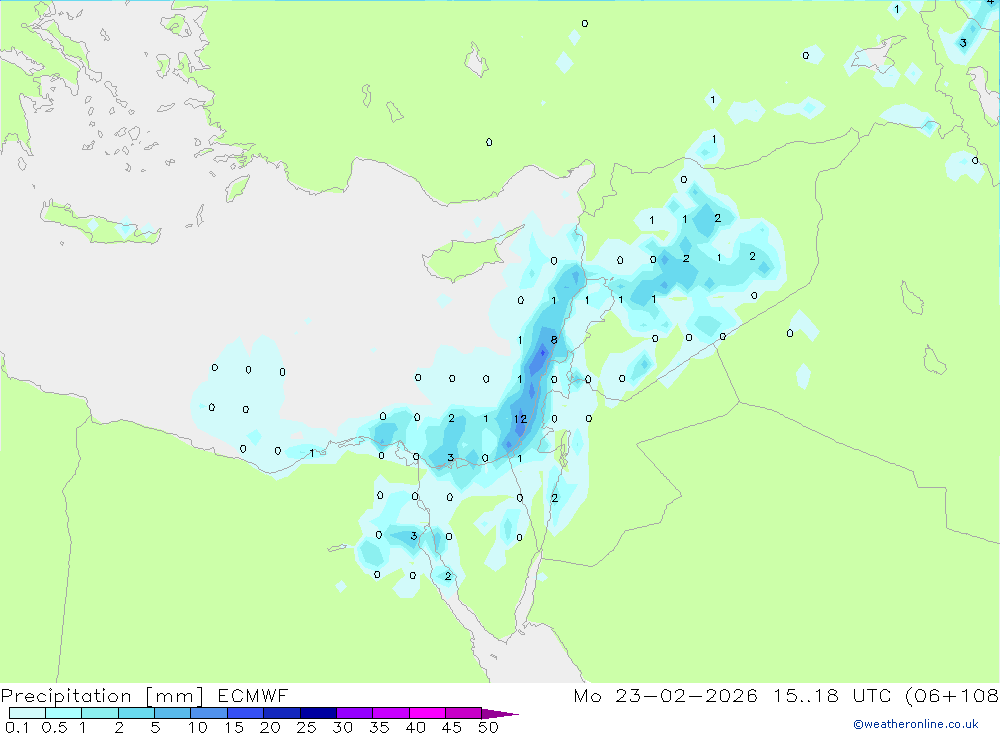Select the over-50 mm arrow tip of legend
1000x733 pixels.
(x=500, y=714)
